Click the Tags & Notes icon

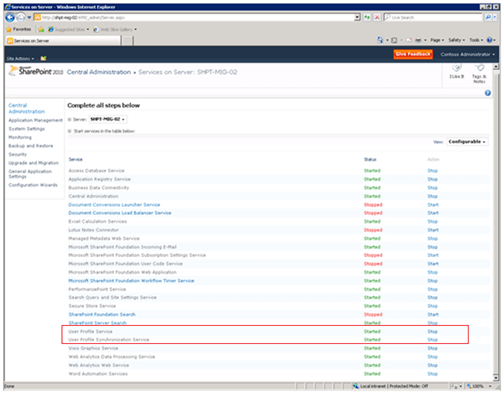tap(479, 73)
